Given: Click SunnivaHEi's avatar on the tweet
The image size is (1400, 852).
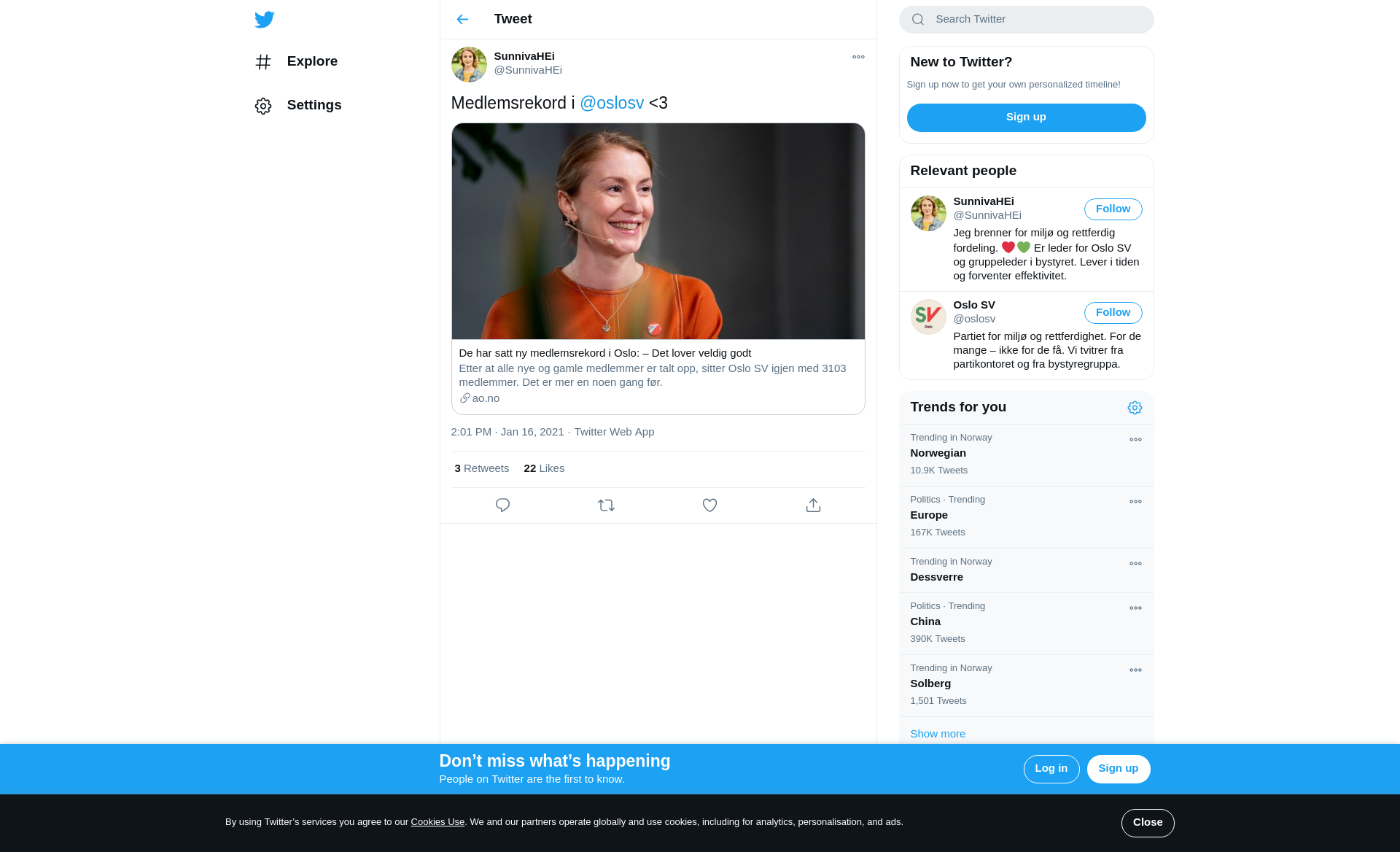Looking at the screenshot, I should coord(469,65).
